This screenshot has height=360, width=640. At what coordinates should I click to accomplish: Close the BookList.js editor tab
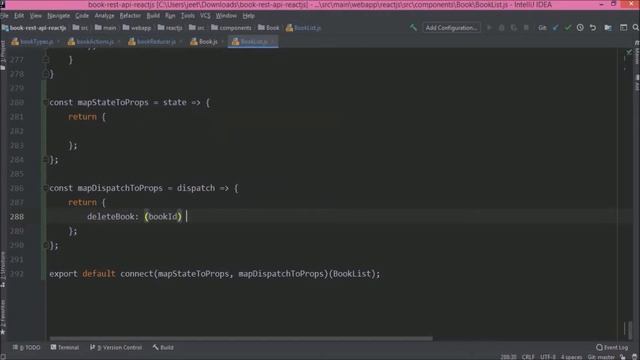pos(273,42)
